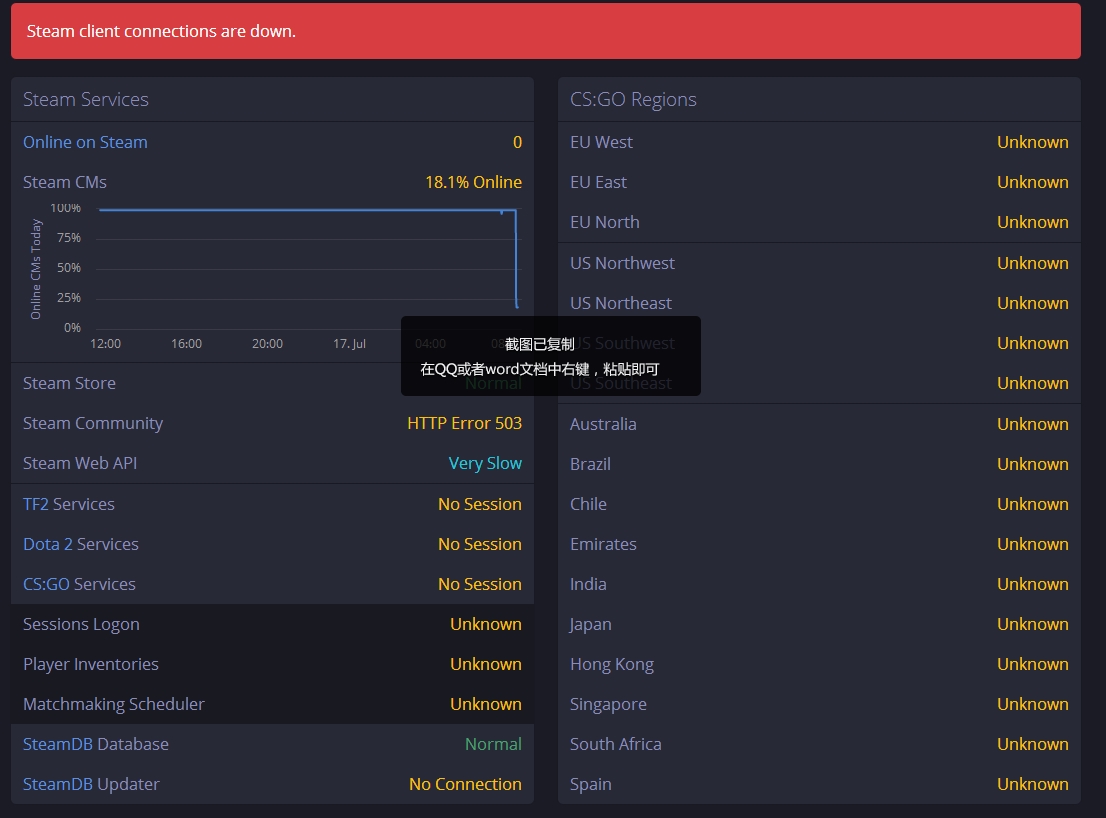Click the 'Very Slow' status text

[485, 463]
